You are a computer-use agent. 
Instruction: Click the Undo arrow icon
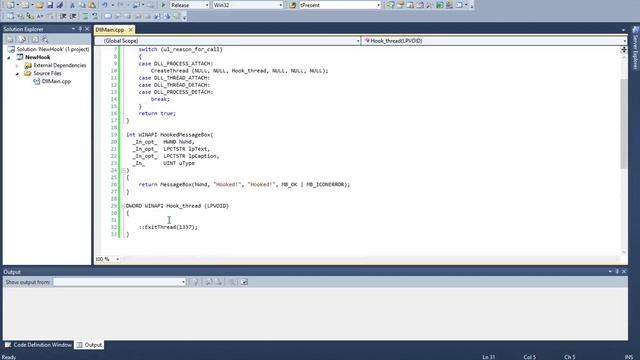pos(105,5)
